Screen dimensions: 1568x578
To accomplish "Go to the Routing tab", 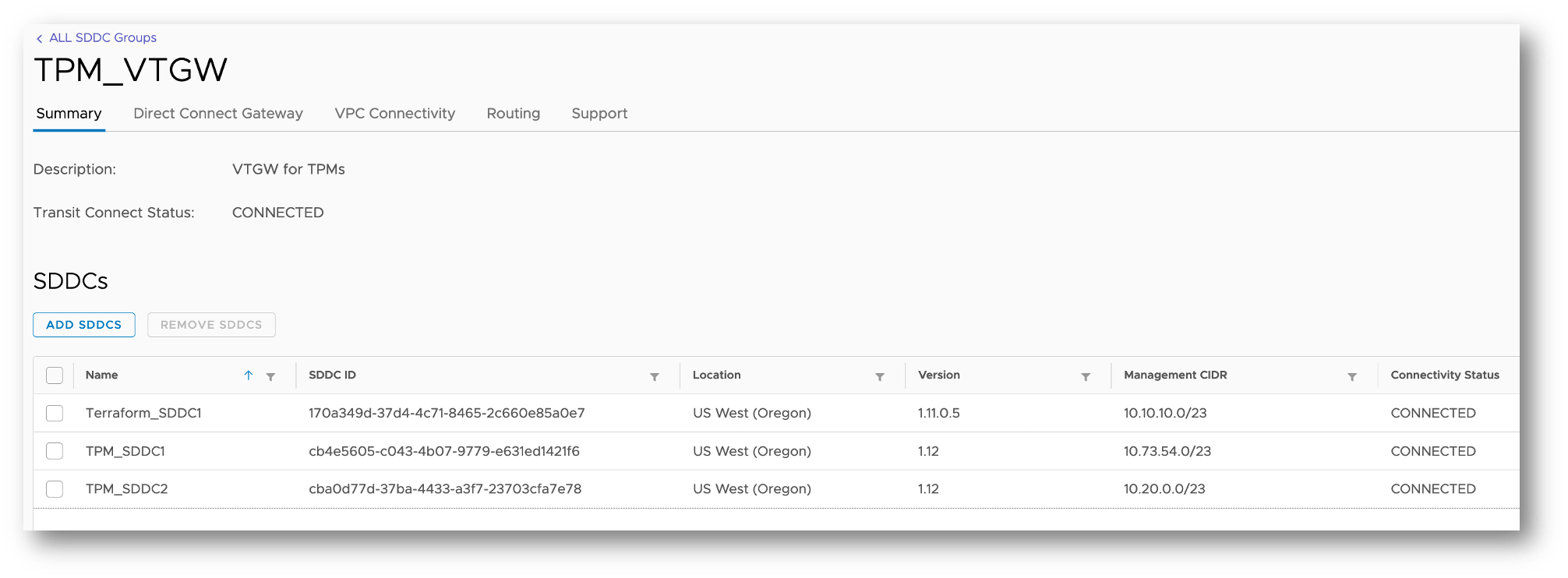I will (x=514, y=114).
